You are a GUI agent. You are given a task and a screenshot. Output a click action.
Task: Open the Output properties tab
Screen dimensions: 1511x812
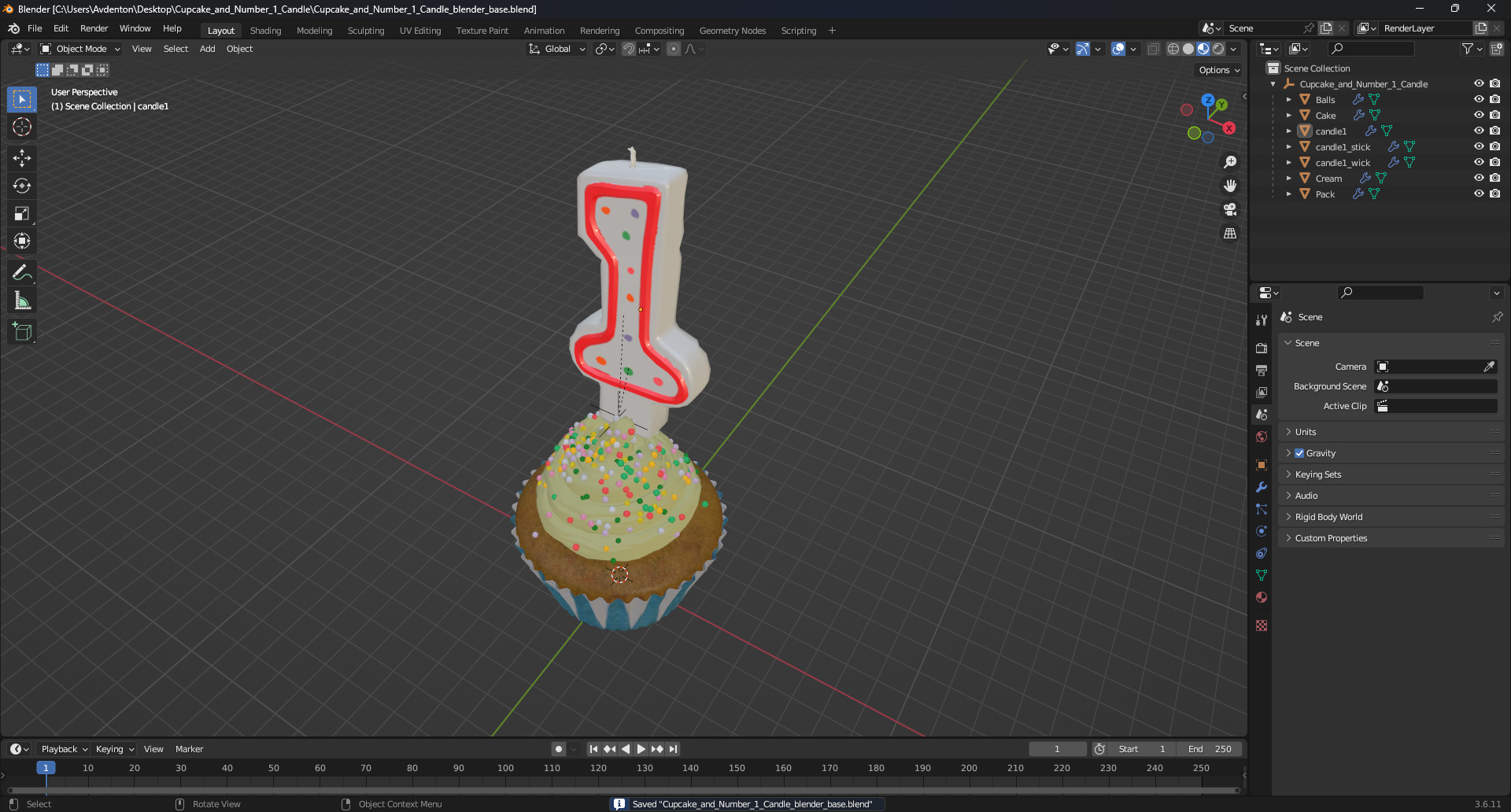pos(1262,370)
